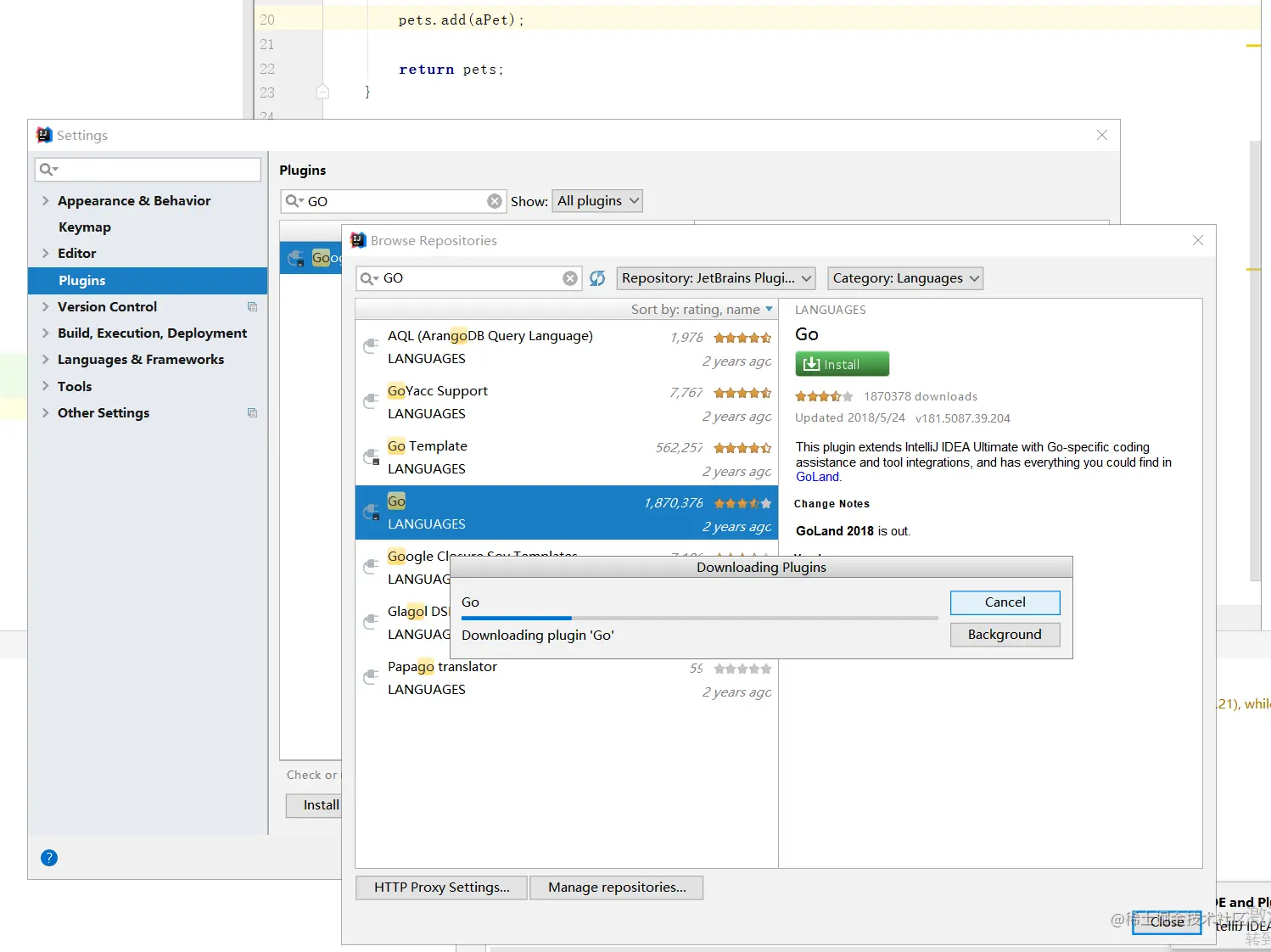Select Keymap in Settings sidebar
Viewport: 1271px width, 952px height.
pos(85,227)
